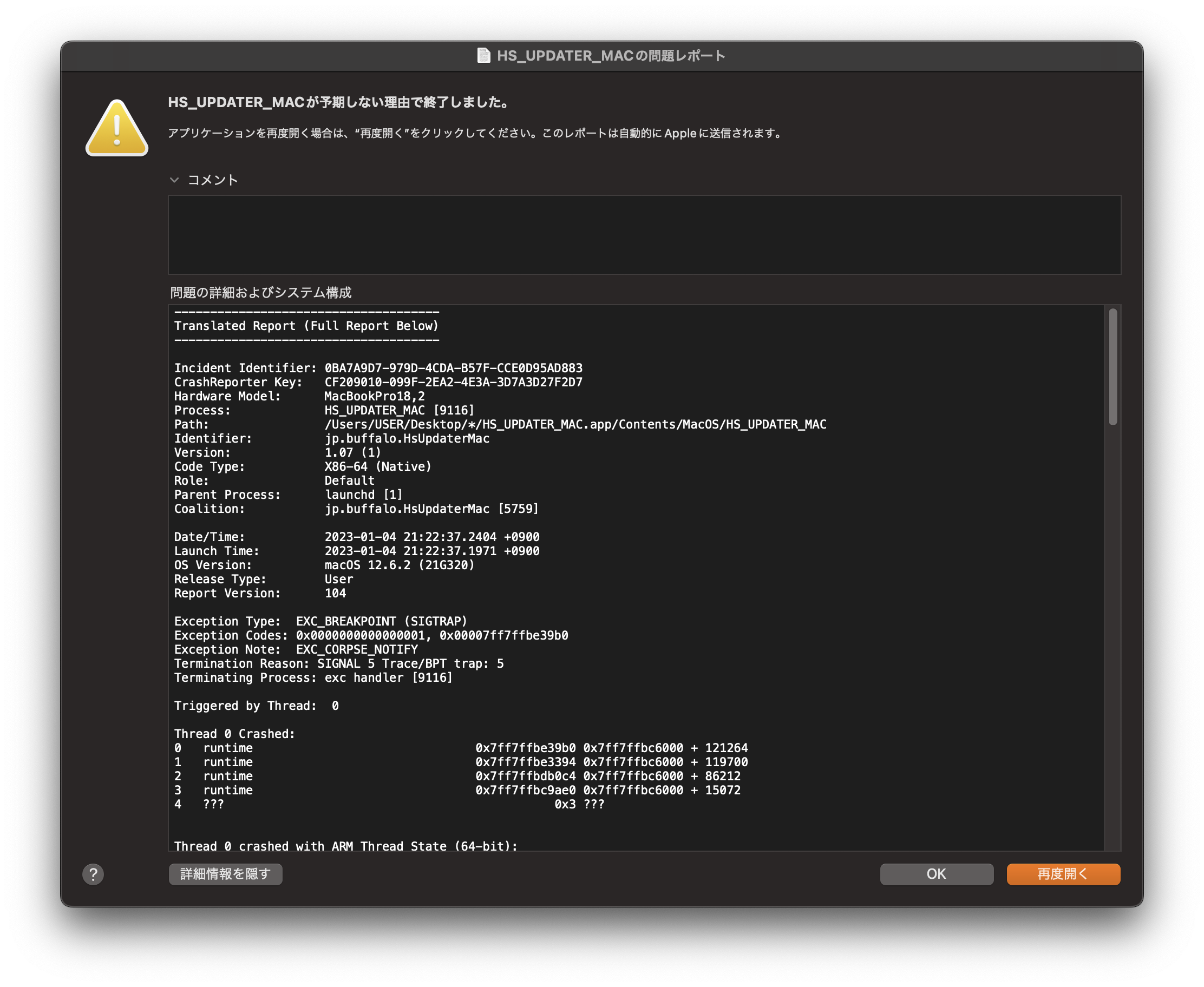Click the help question mark button
1204x987 pixels.
coord(93,874)
